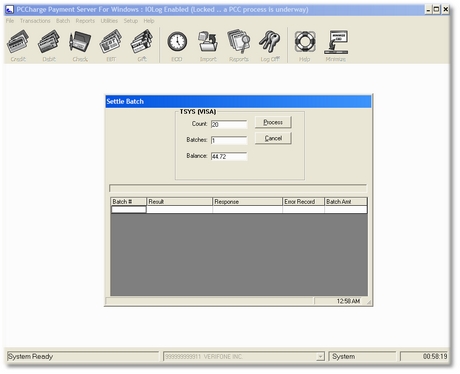Image resolution: width=460 pixels, height=374 pixels.
Task: Open Help lifesaver icon
Action: 305,45
